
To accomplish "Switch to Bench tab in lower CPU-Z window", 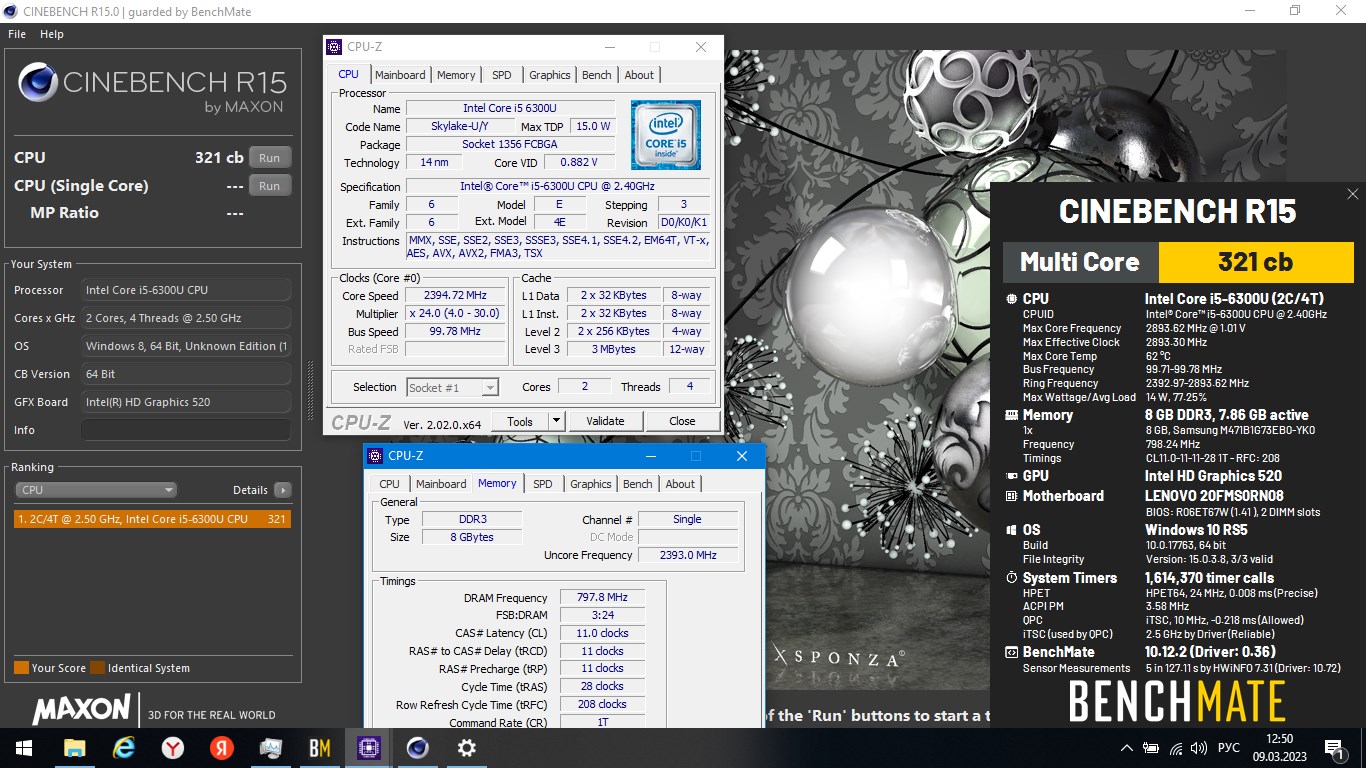I will click(638, 484).
